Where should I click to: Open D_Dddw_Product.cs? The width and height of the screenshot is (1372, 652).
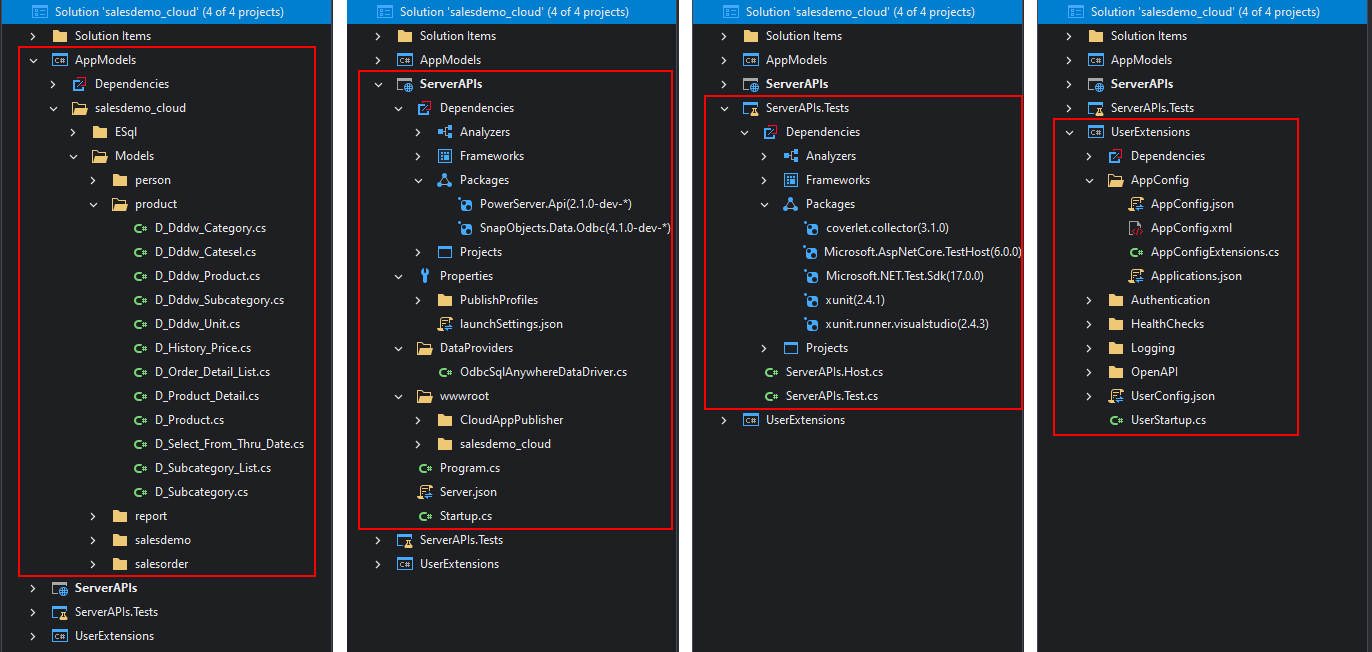tap(207, 276)
